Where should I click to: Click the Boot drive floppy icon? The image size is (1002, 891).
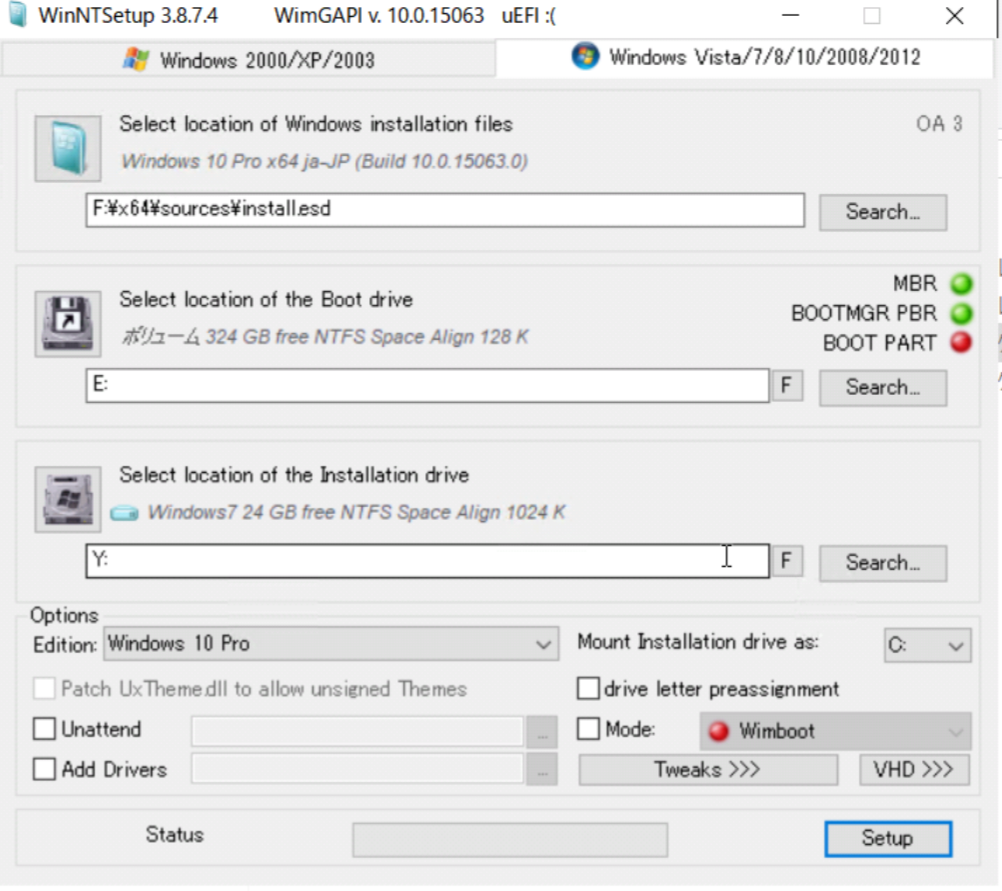(68, 324)
